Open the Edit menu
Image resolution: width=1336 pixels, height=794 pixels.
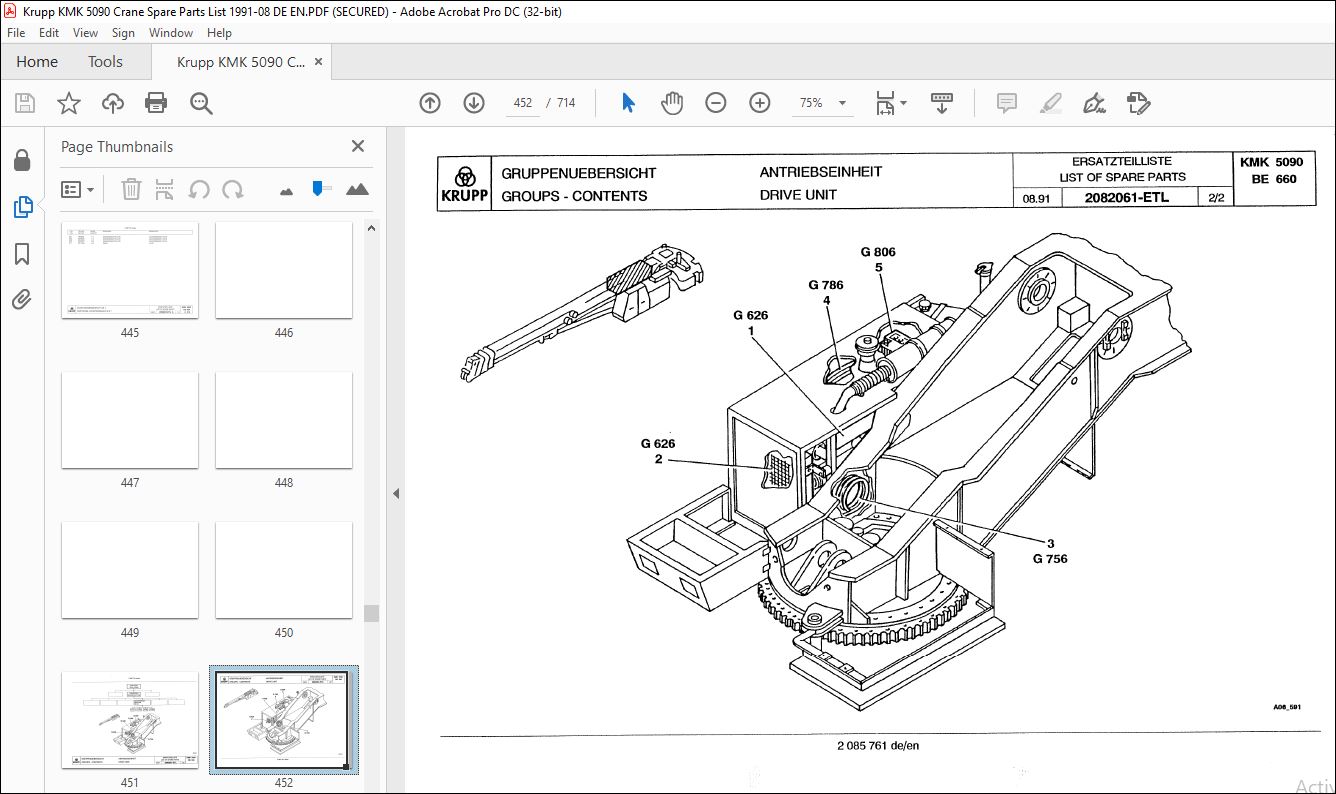[x=49, y=33]
